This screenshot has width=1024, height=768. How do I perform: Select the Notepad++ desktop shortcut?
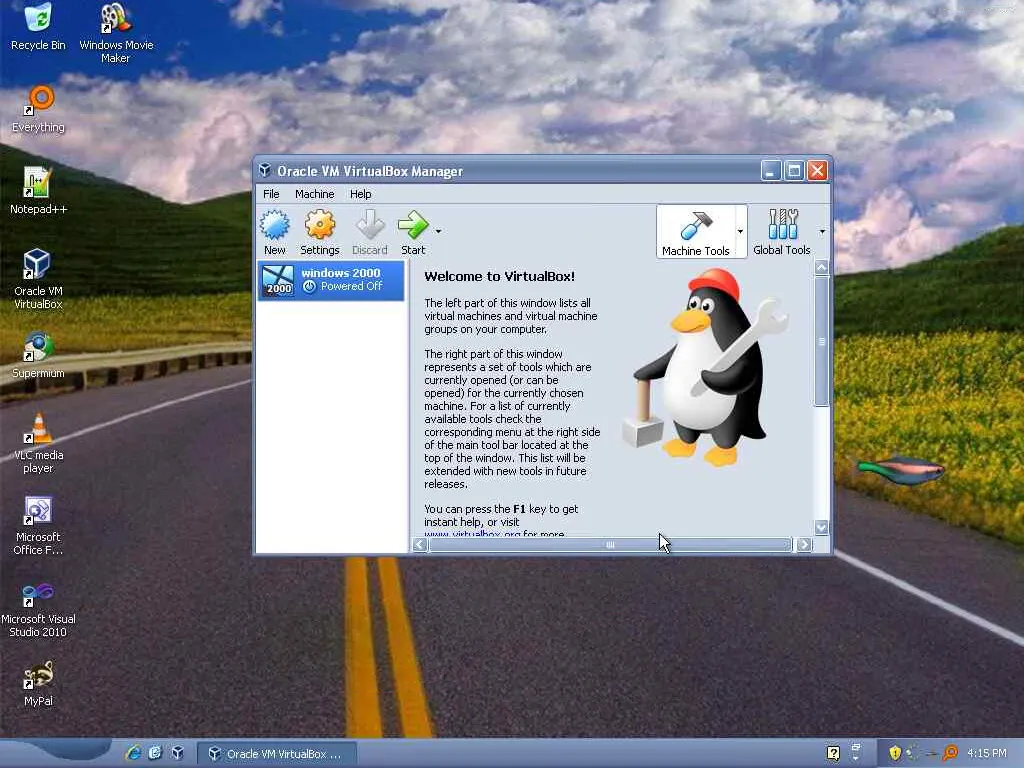coord(38,191)
